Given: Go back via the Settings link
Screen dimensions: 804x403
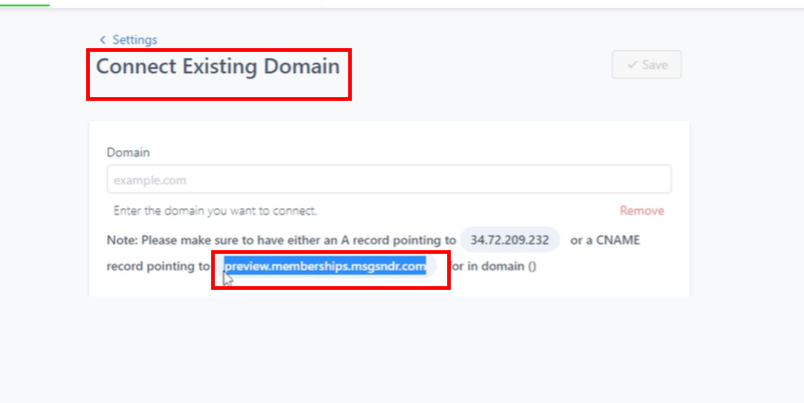Looking at the screenshot, I should (x=134, y=40).
